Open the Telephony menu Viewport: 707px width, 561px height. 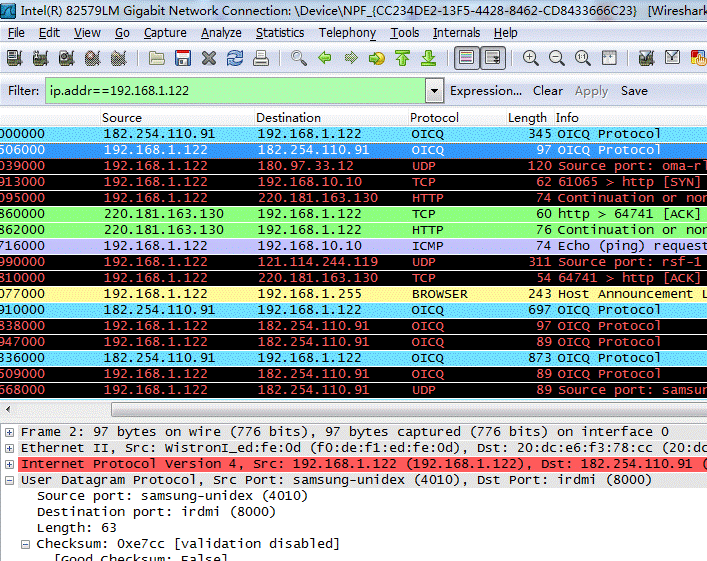tap(347, 33)
